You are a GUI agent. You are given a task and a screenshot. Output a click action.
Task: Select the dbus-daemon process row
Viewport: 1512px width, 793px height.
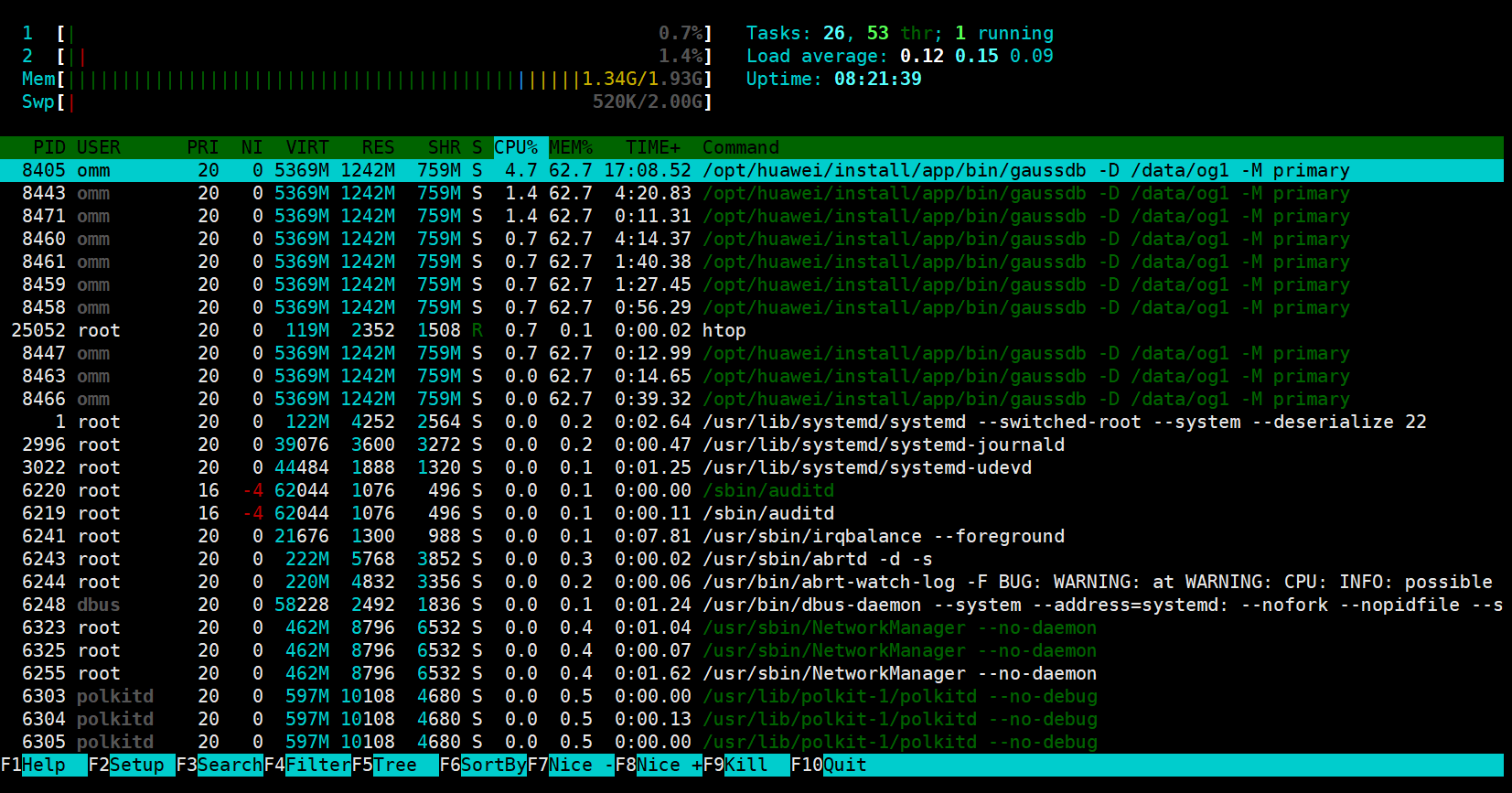752,605
